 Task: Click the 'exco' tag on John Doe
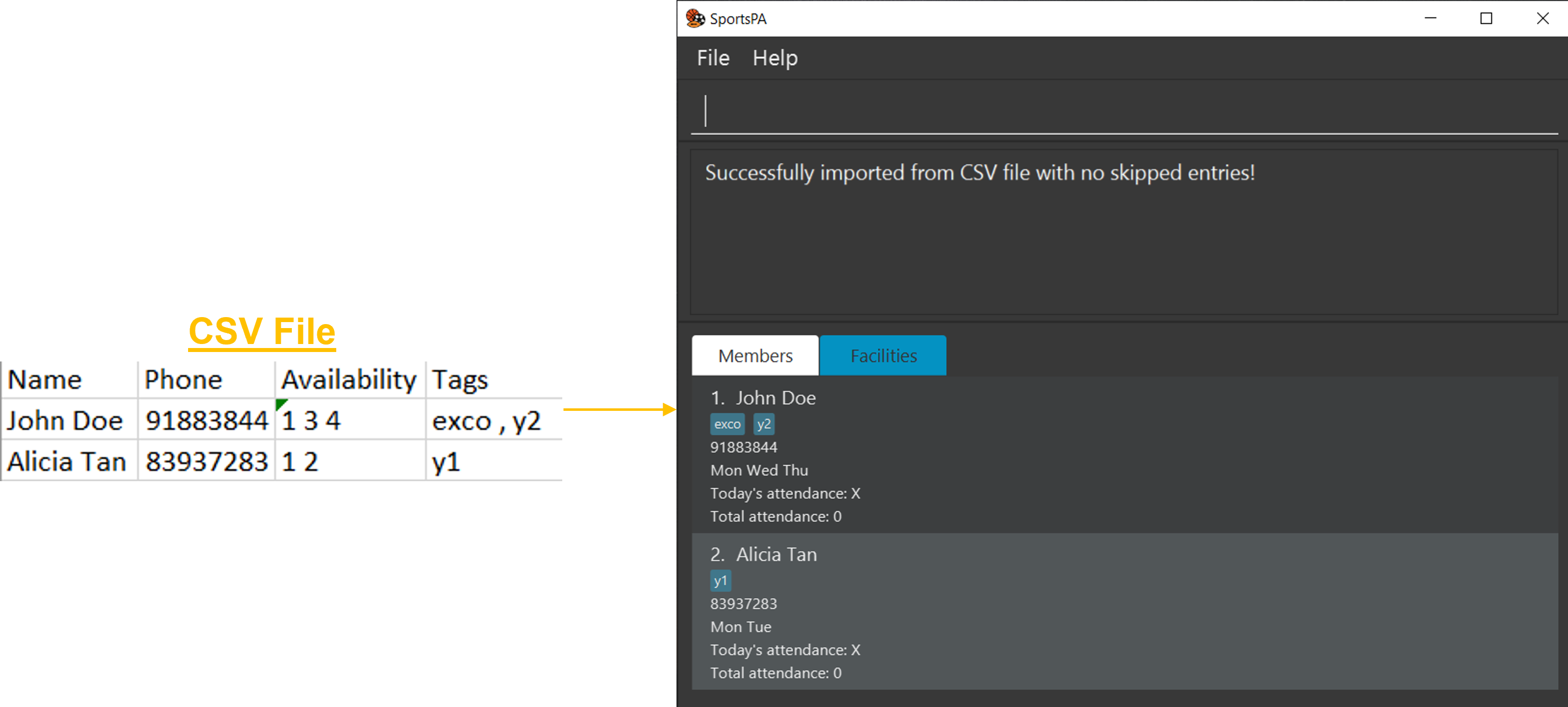tap(727, 424)
